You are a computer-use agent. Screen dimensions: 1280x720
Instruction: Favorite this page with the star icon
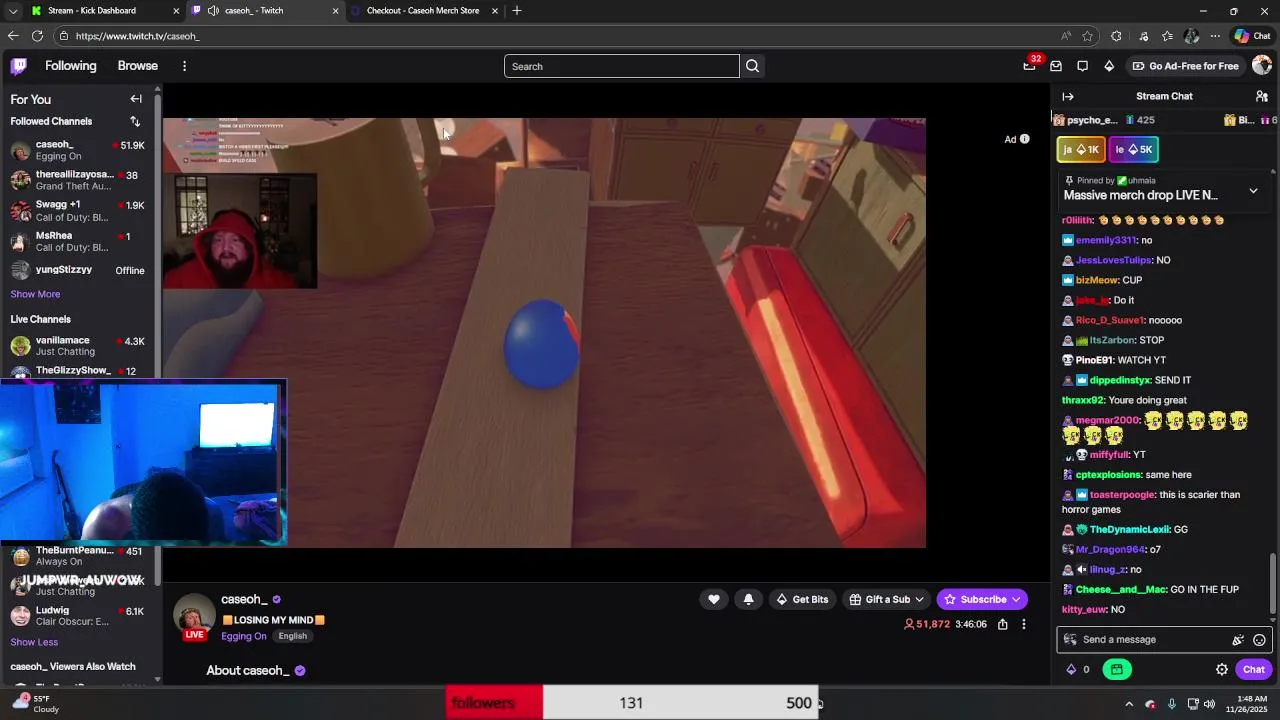point(1087,36)
